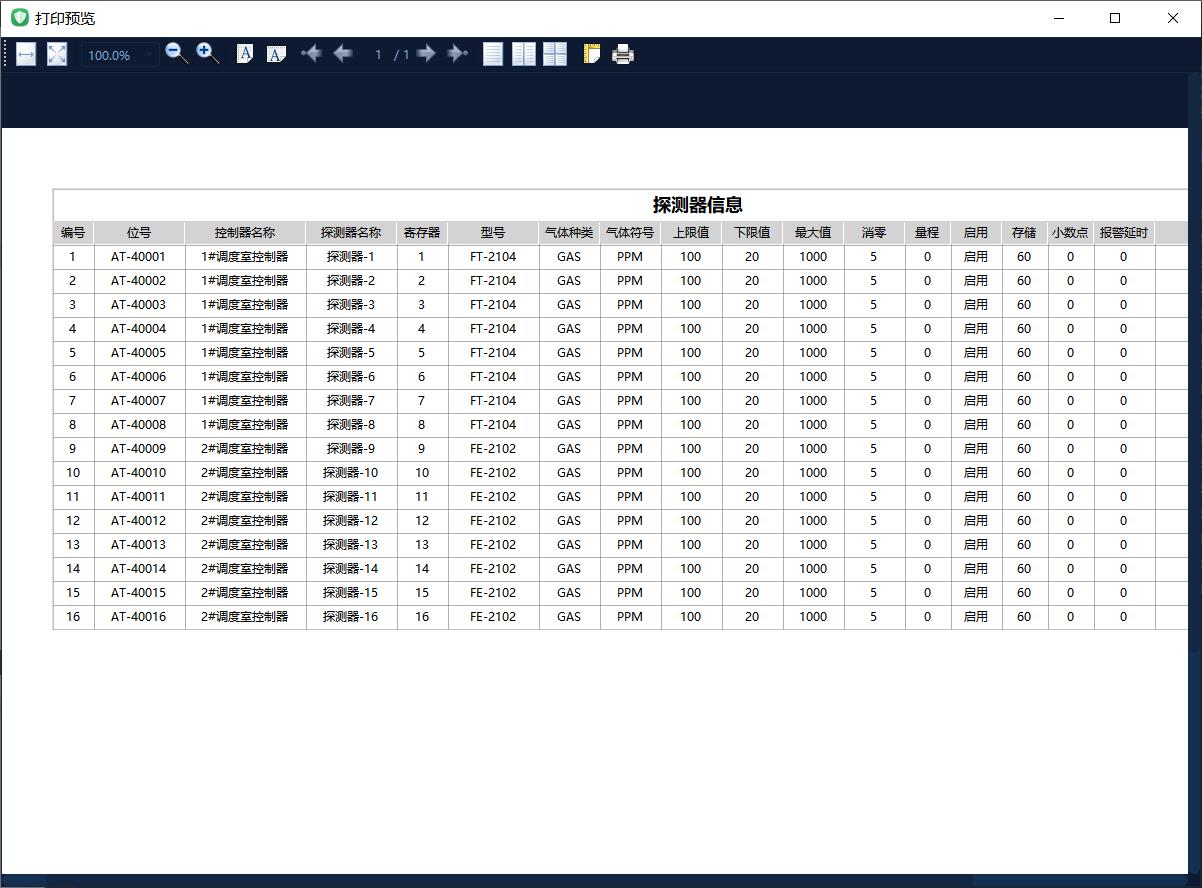
Task: Fit the page to window width
Action: click(26, 54)
